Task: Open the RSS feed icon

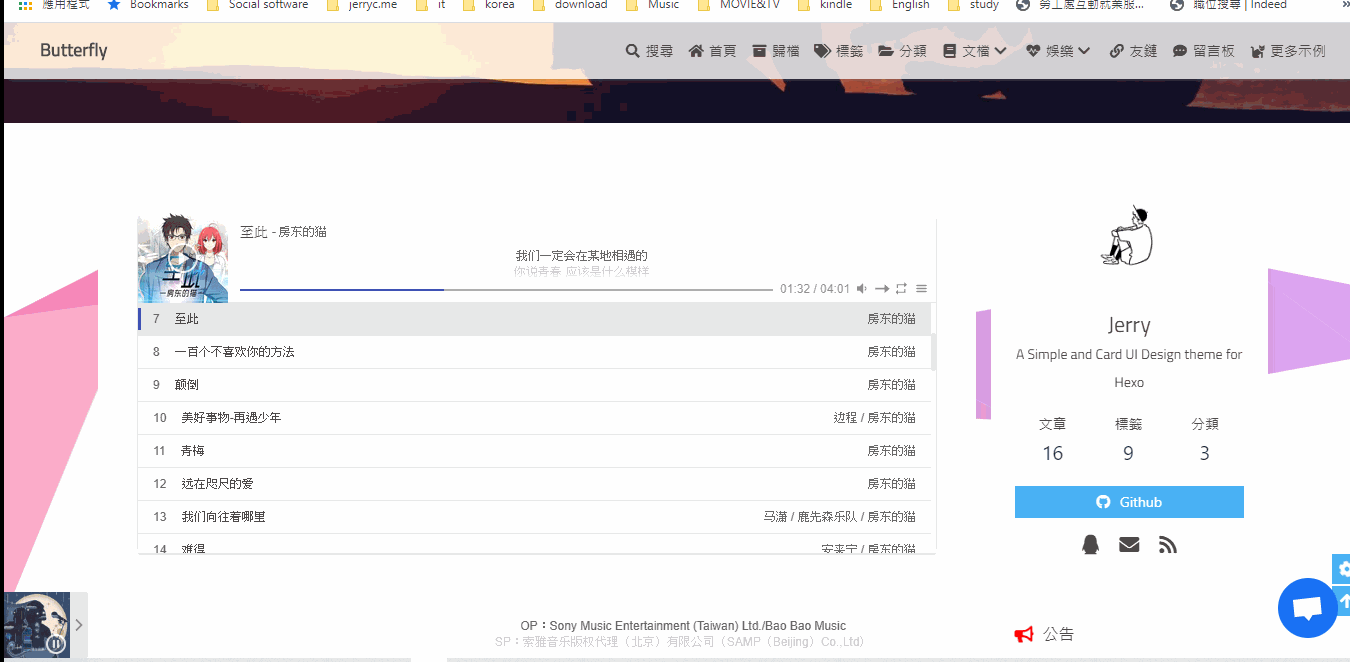Action: point(1167,544)
